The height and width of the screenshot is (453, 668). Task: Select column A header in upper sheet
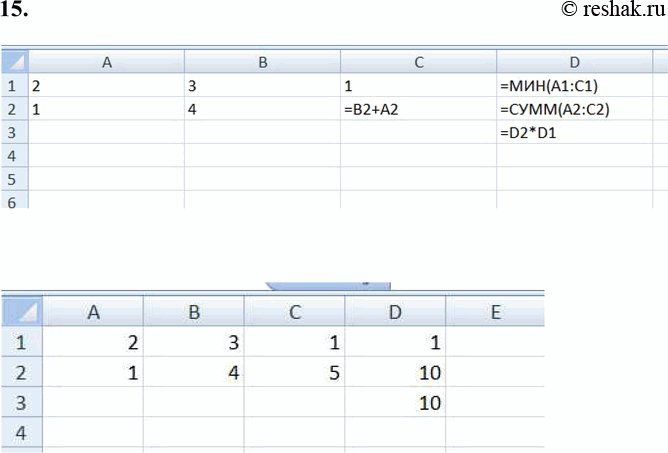pos(107,62)
